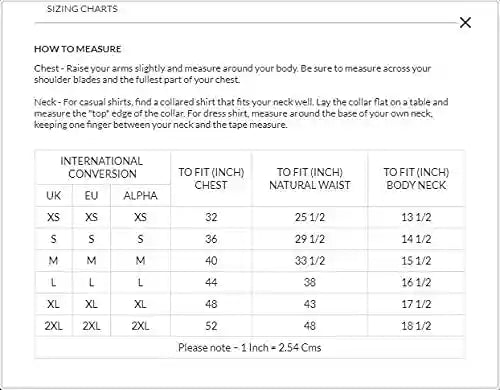Click chest value 44 in L row

(x=211, y=282)
